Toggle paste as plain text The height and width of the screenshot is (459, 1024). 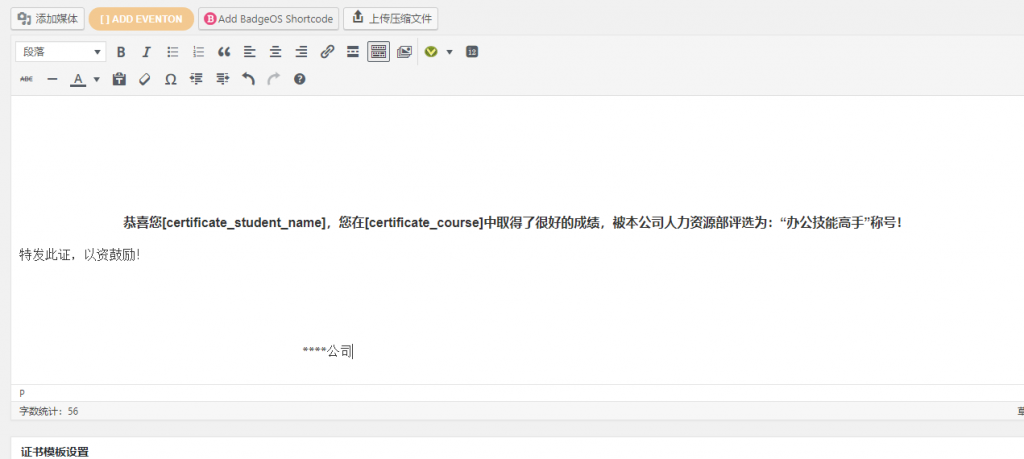click(x=119, y=79)
